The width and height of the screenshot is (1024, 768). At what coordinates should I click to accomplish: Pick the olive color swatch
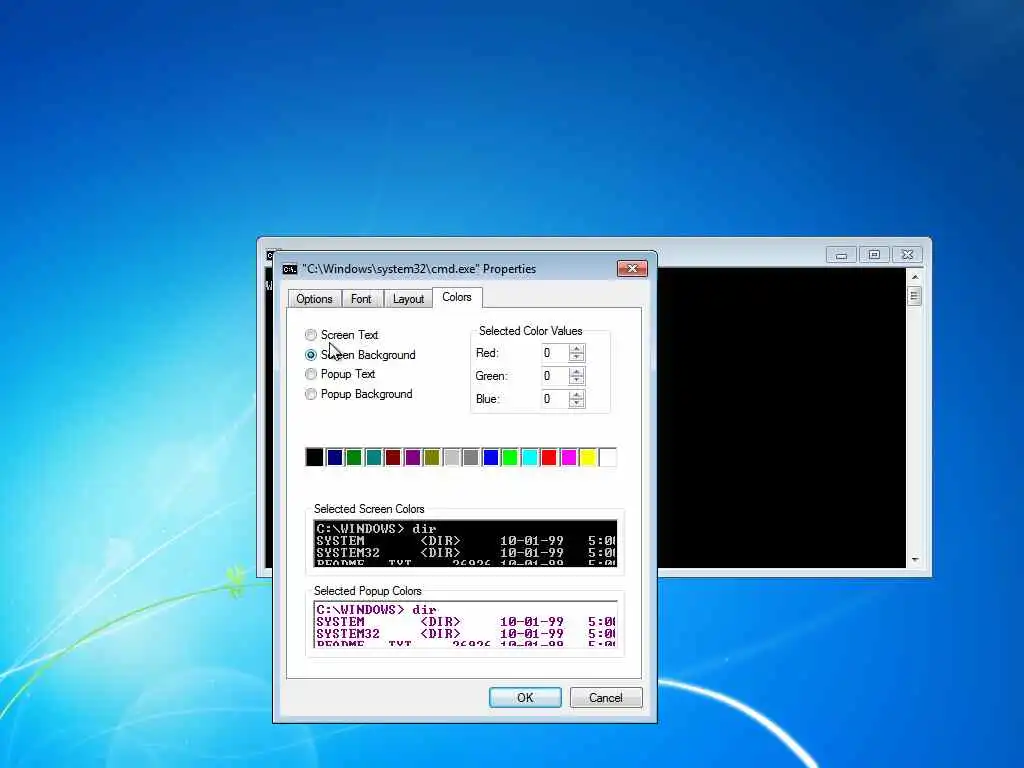(x=432, y=457)
